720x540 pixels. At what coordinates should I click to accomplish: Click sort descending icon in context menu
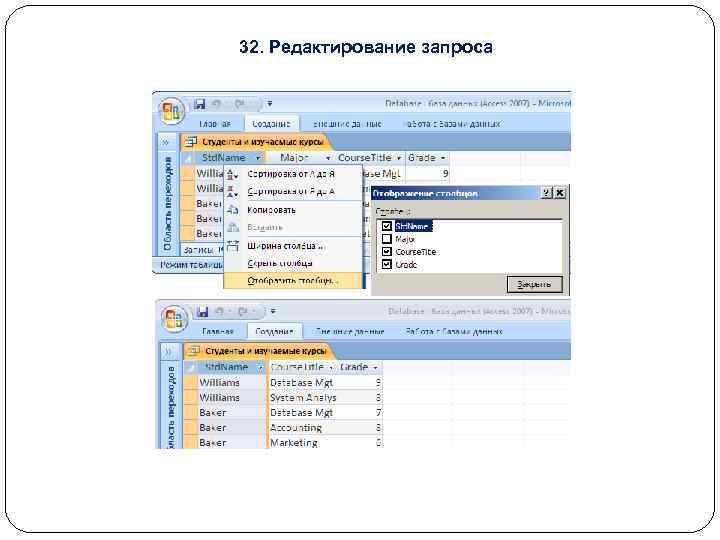pos(232,191)
